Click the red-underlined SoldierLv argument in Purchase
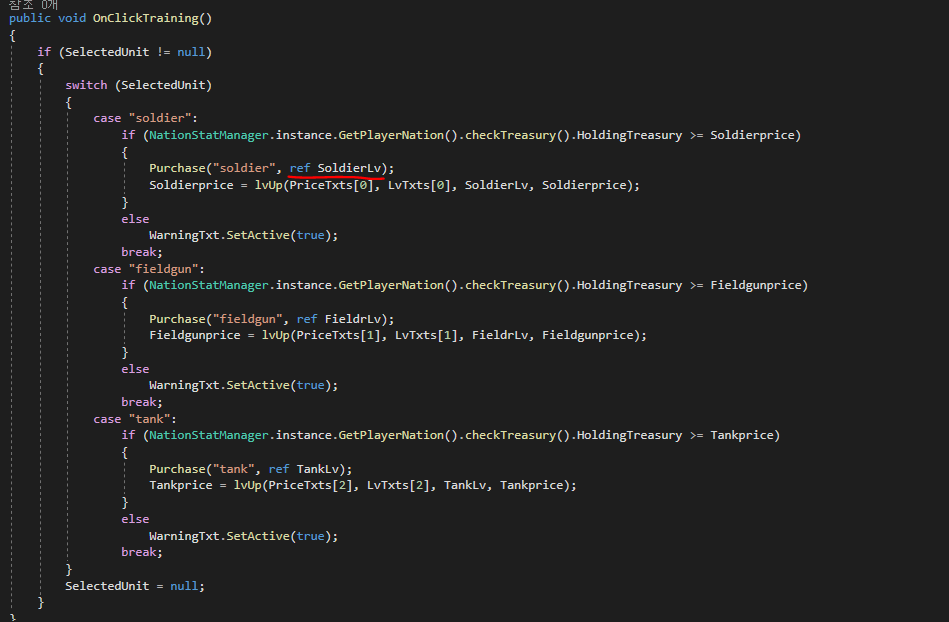This screenshot has height=622, width=949. [349, 168]
